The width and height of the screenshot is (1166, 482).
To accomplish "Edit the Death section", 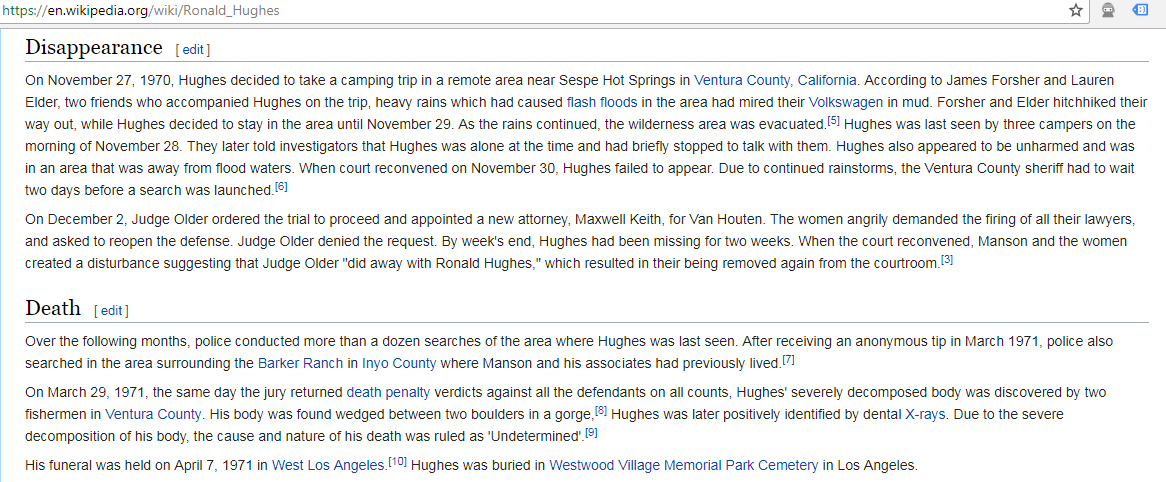I will click(x=112, y=310).
